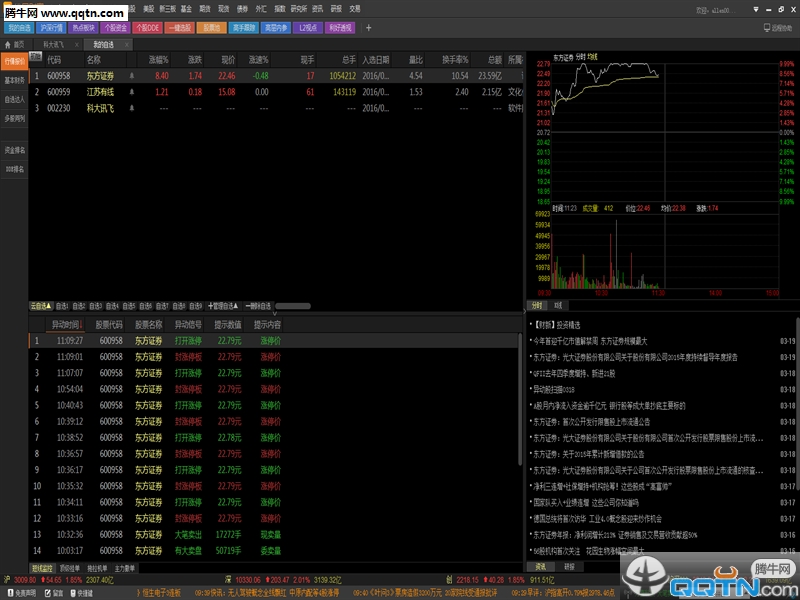800x600 pixels.
Task: Open the 美股 menu
Action: [x=148, y=9]
